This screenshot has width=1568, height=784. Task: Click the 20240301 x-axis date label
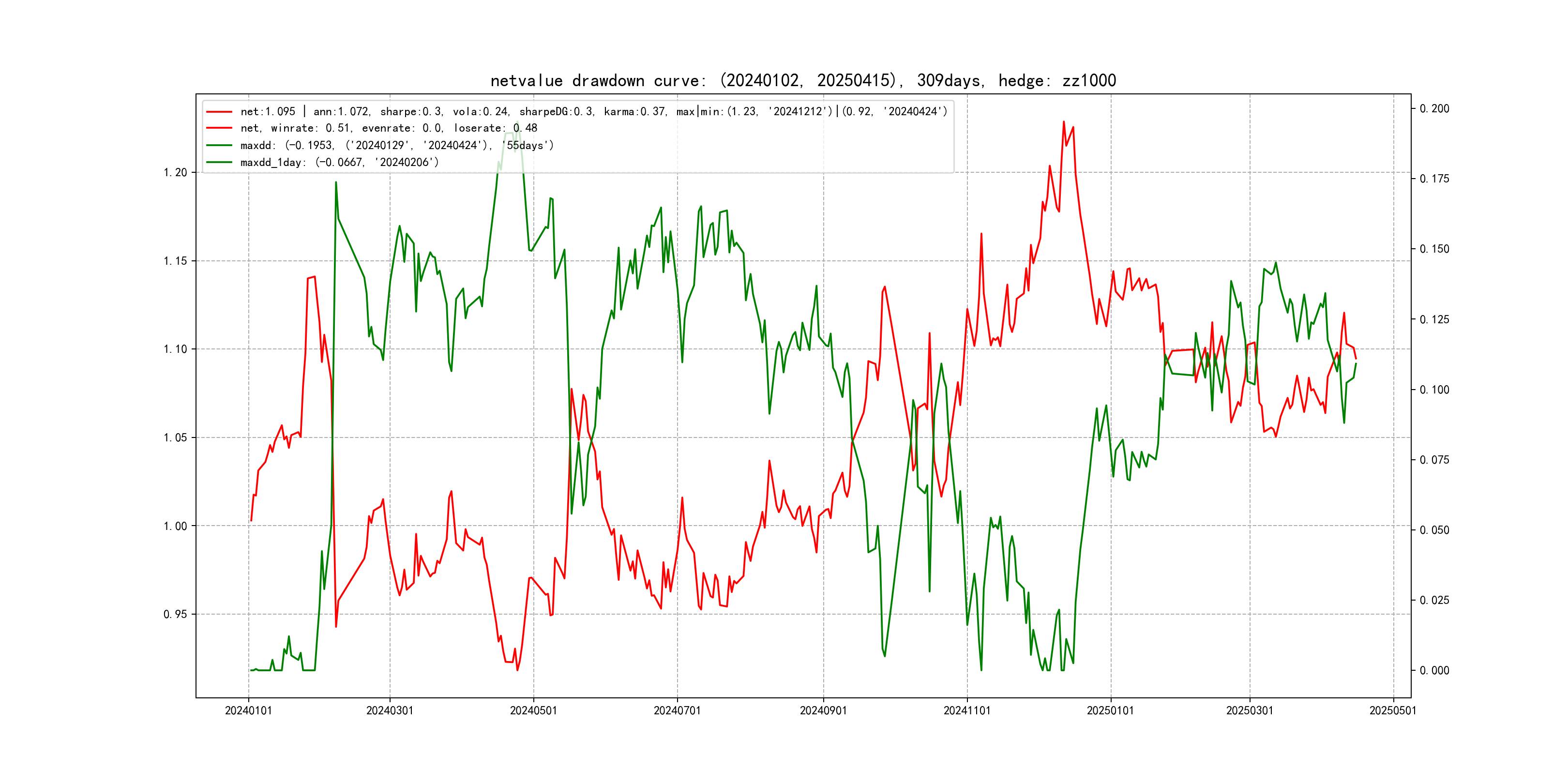click(x=390, y=711)
